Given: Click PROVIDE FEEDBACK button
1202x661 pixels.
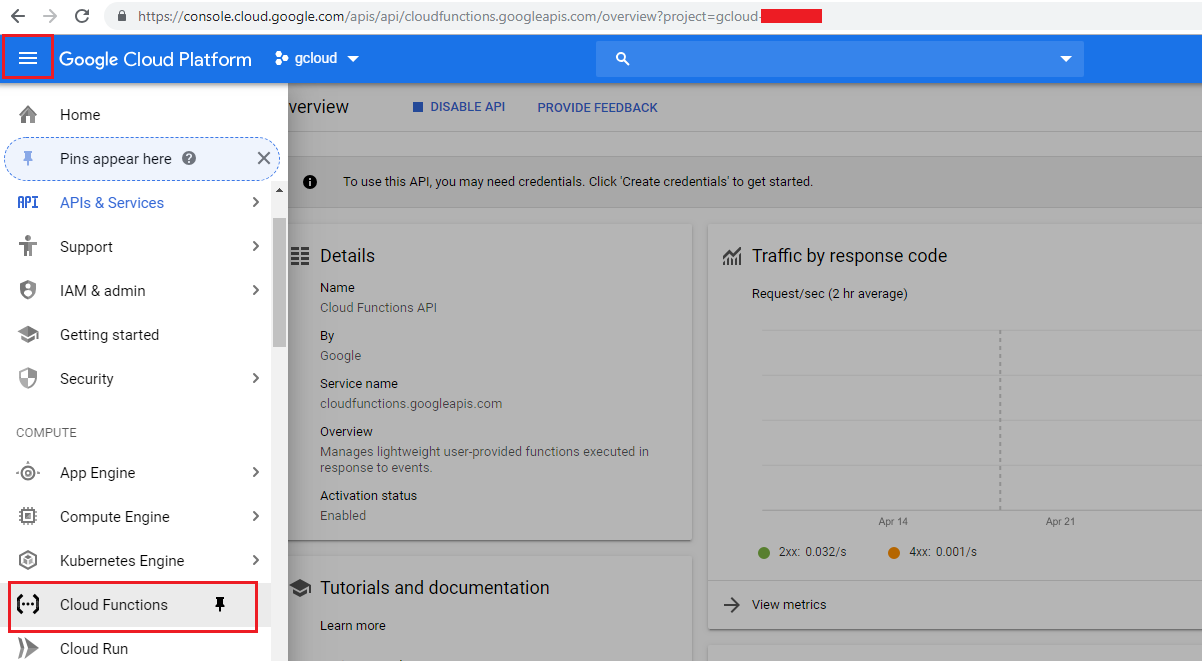Looking at the screenshot, I should 597,107.
